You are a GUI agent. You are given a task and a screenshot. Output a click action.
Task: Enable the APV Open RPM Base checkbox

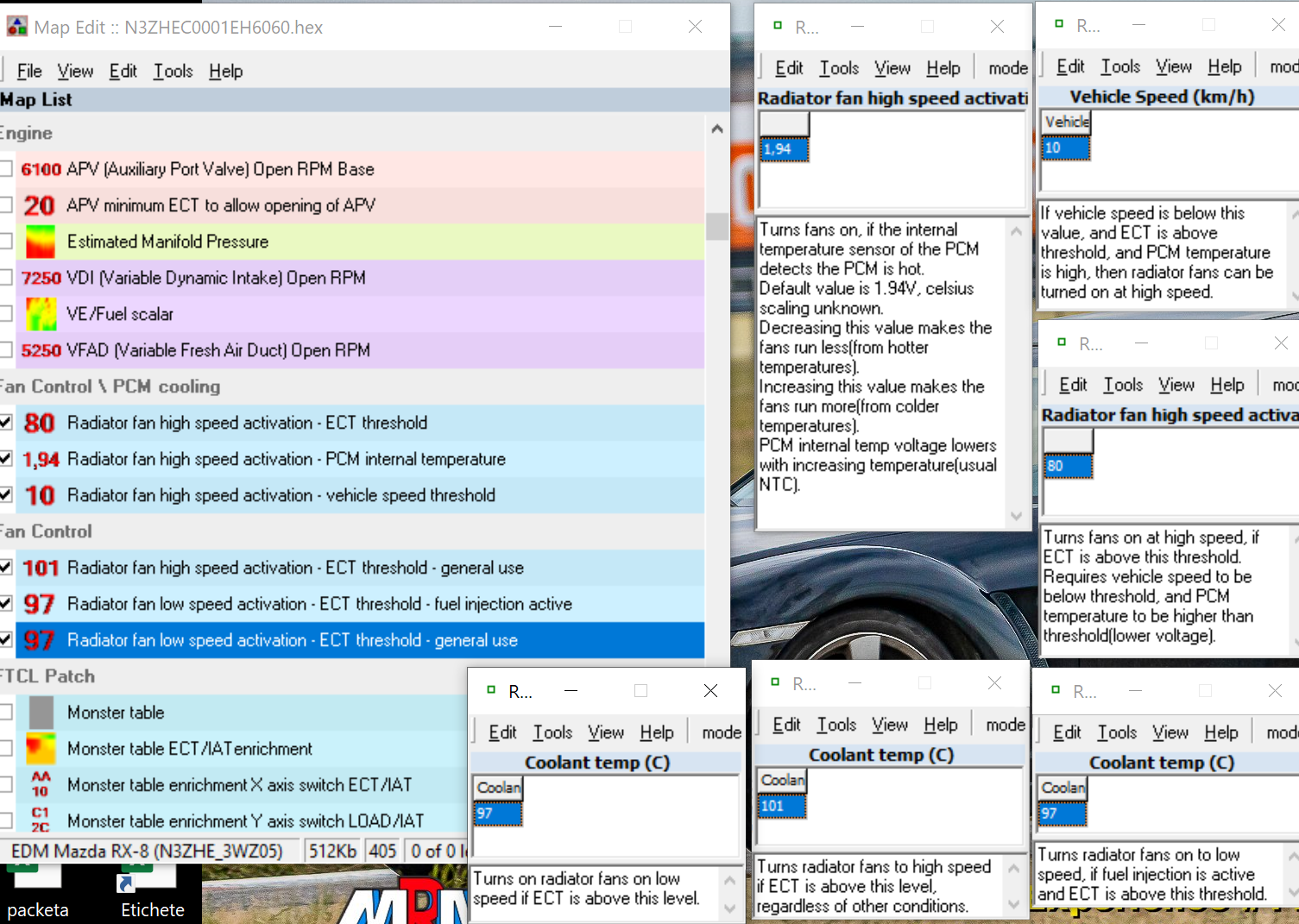[6, 169]
